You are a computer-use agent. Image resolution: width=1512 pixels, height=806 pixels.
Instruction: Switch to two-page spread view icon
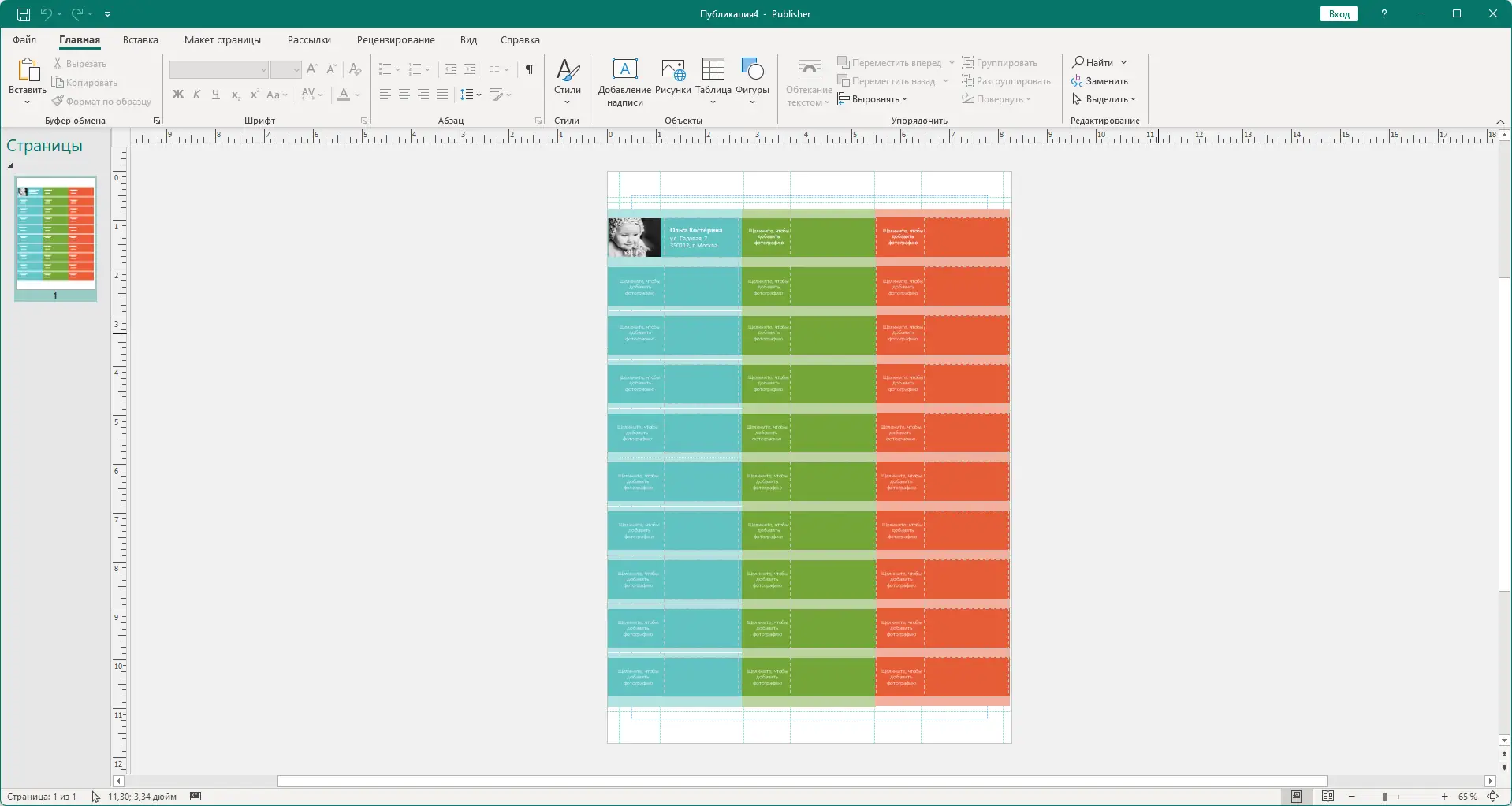tap(1328, 797)
